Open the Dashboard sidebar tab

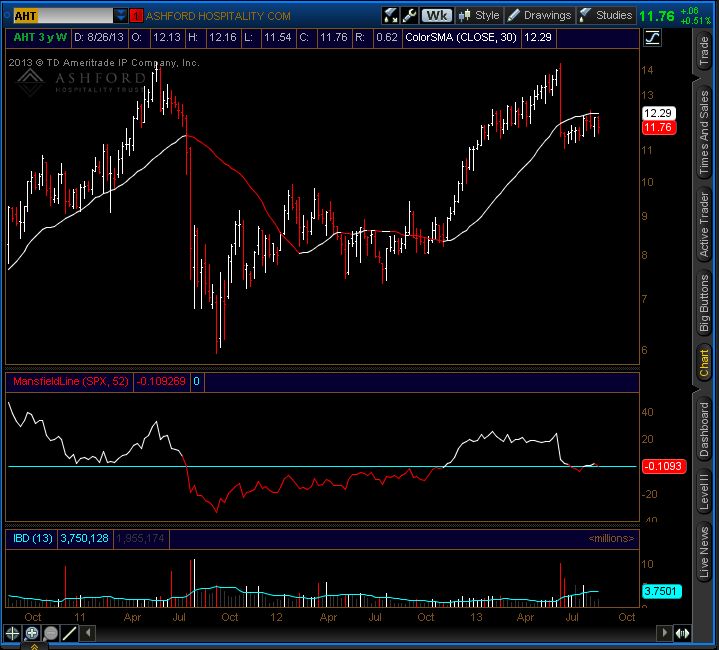pos(704,430)
